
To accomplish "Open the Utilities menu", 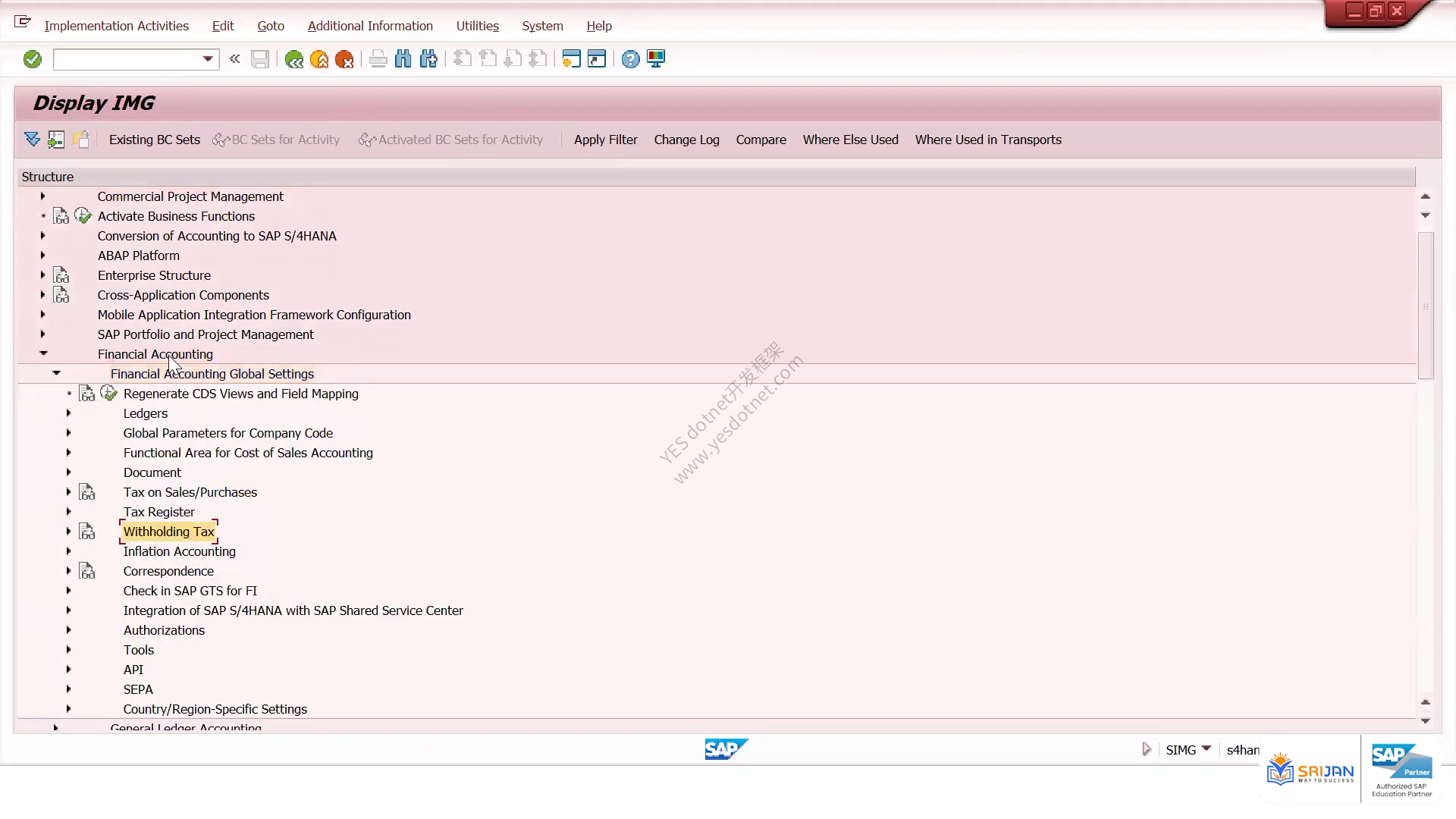I will [478, 26].
